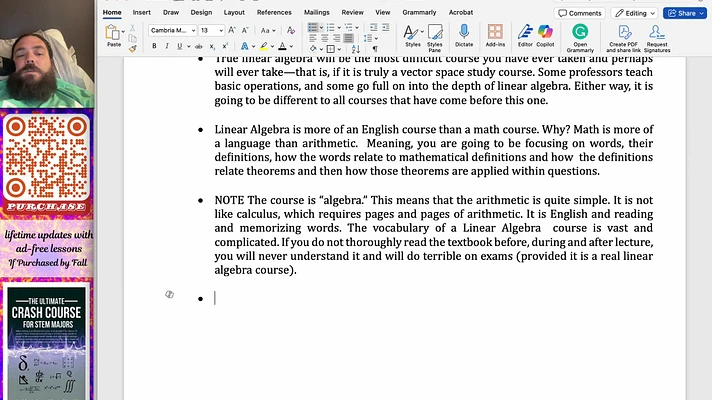Start Dictate microphone

tap(464, 36)
